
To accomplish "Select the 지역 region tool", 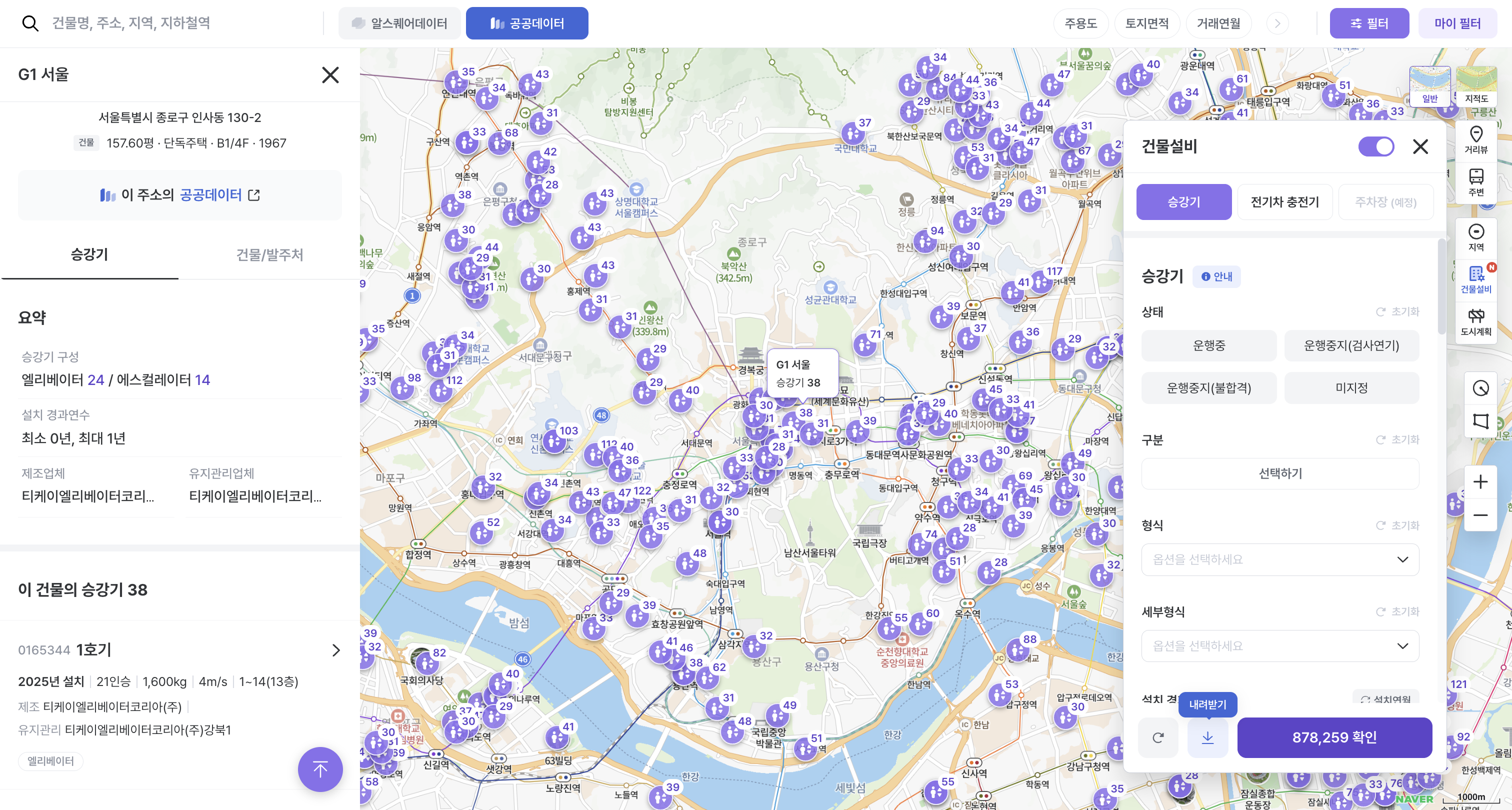I will pyautogui.click(x=1475, y=236).
